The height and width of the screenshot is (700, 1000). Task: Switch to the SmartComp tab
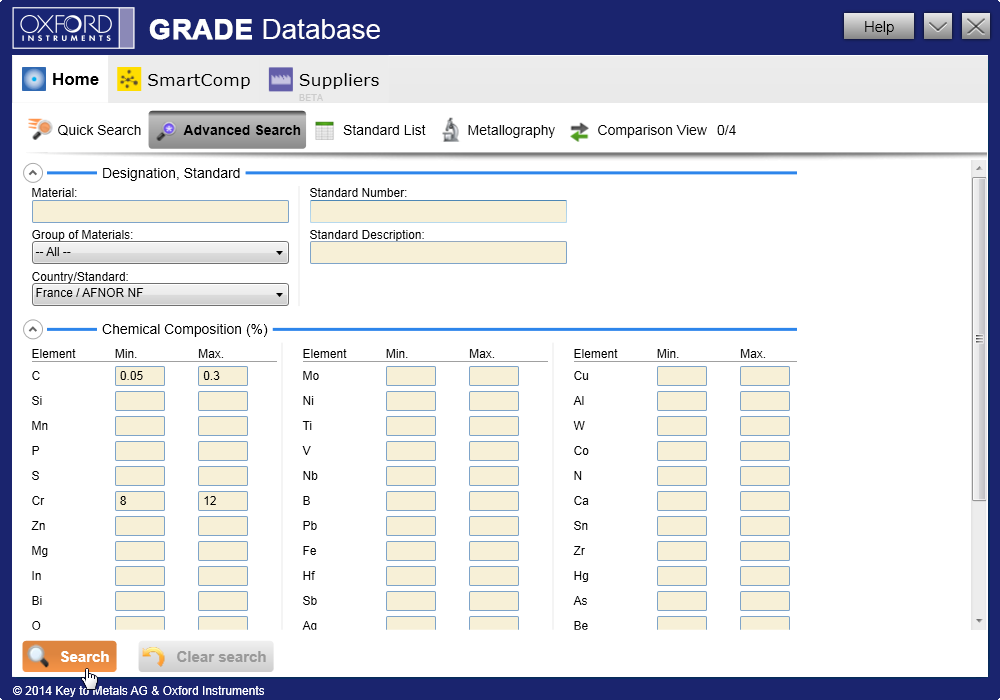184,79
